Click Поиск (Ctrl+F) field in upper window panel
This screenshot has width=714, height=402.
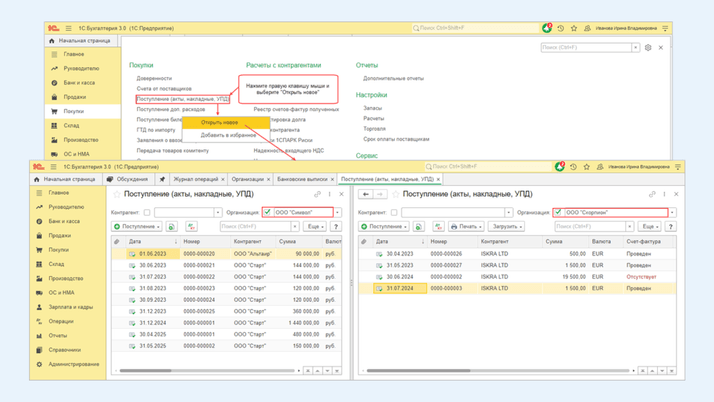[586, 47]
